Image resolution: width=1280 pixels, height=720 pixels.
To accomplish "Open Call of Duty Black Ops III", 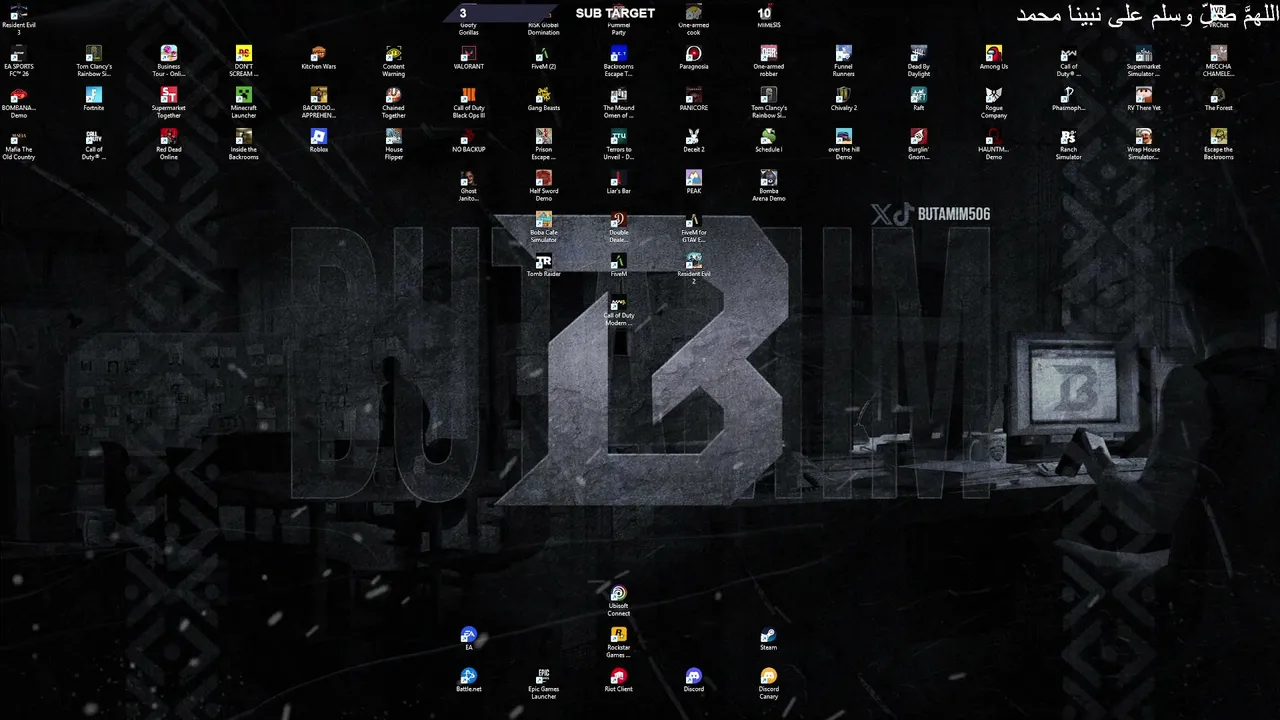I will (x=469, y=103).
